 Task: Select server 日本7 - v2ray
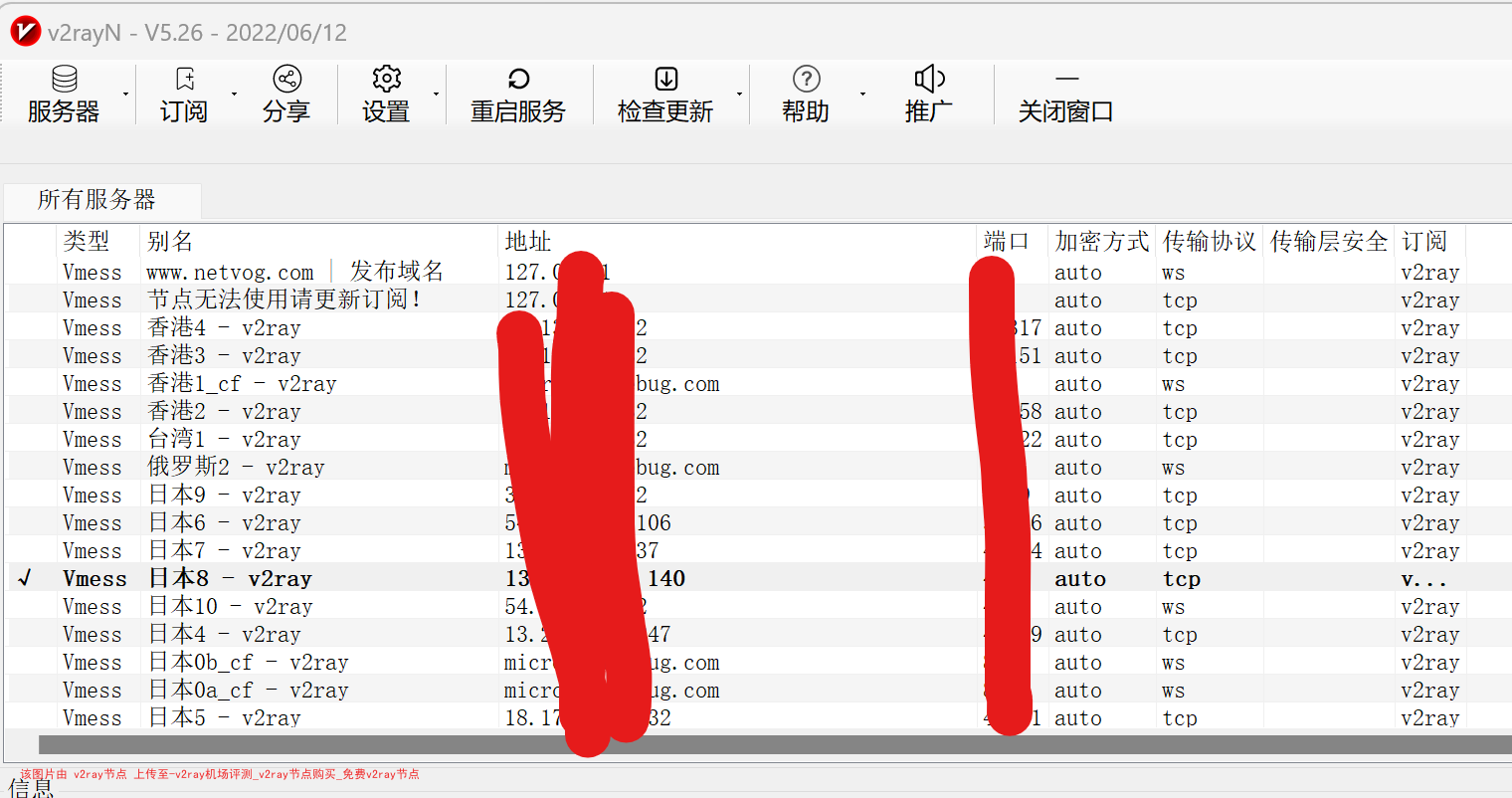click(x=760, y=550)
